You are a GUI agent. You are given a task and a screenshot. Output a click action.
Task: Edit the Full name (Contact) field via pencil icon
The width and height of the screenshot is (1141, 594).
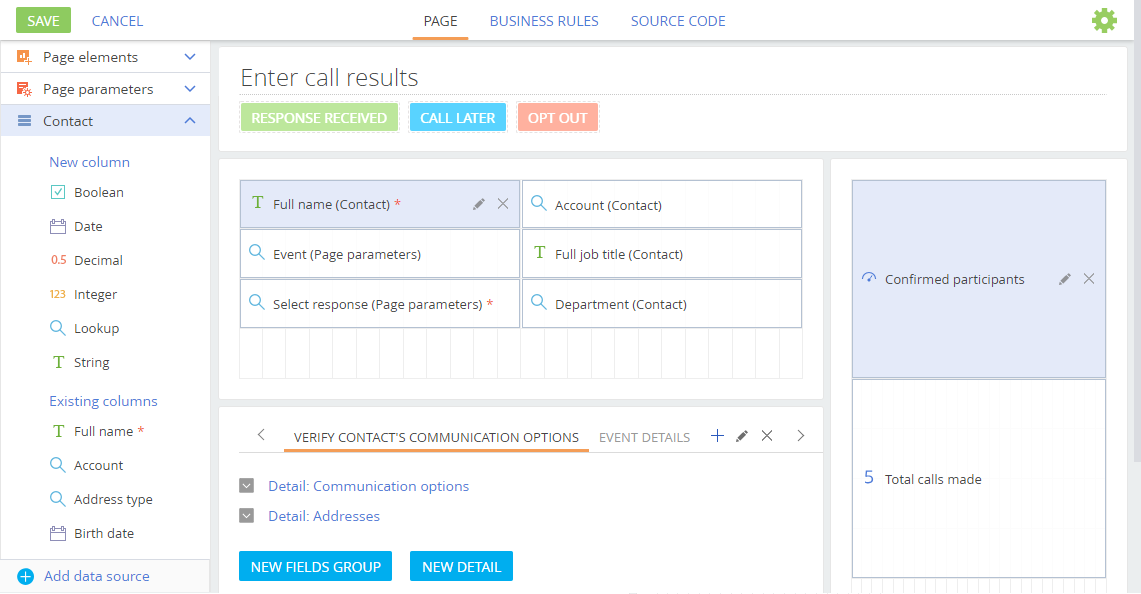(x=479, y=203)
